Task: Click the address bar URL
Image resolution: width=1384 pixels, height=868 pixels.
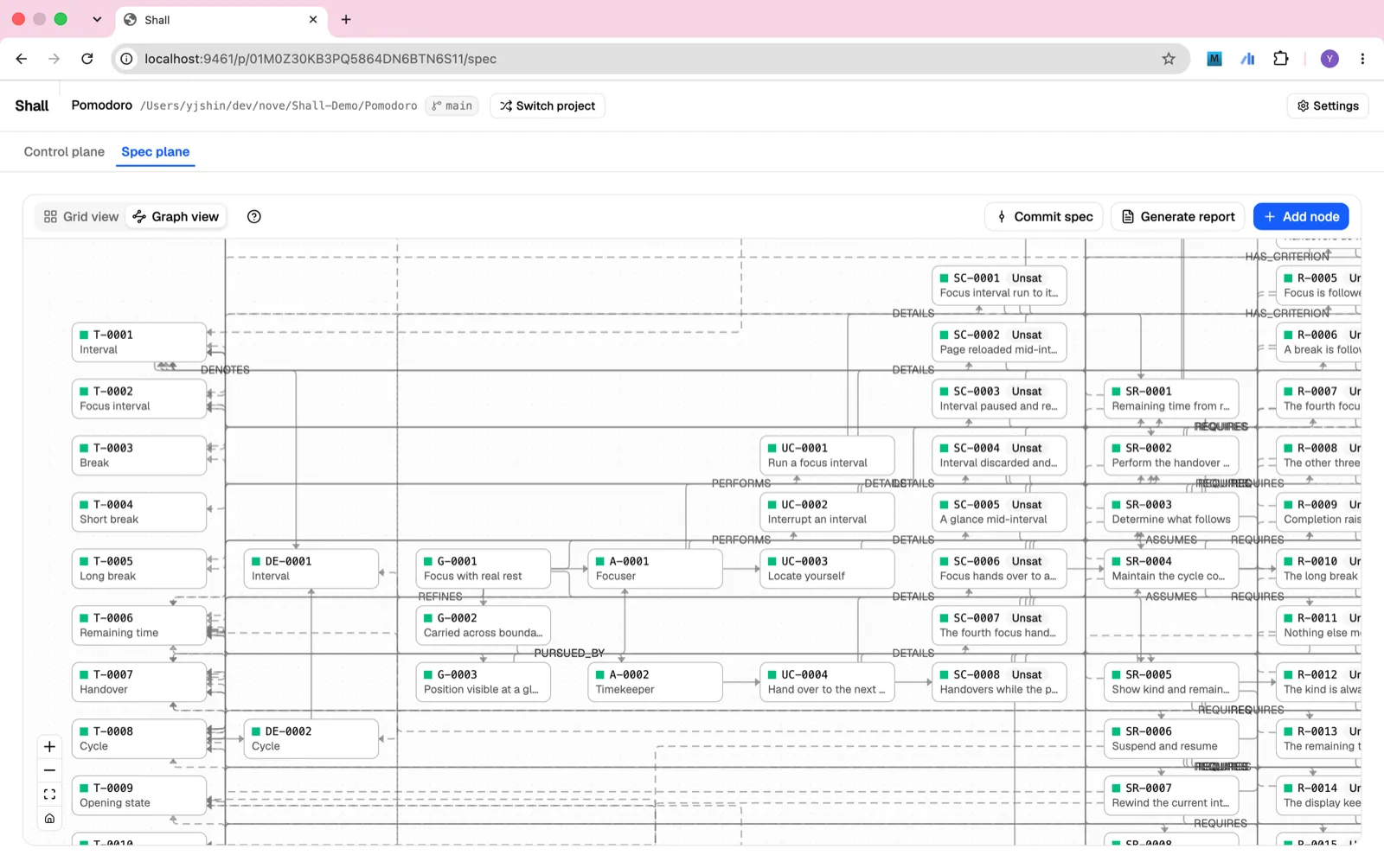Action: [320, 59]
